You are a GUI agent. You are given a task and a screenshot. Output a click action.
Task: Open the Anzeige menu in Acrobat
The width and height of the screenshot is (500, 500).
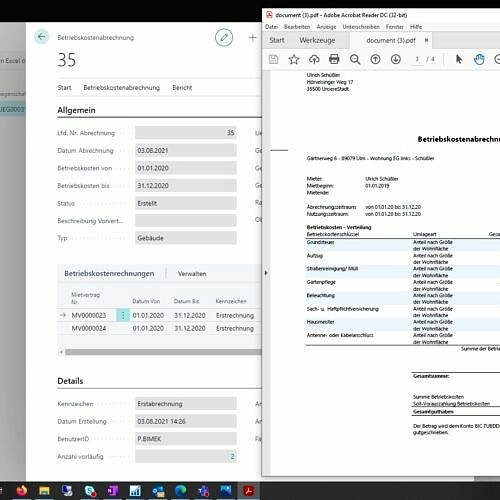(x=326, y=27)
